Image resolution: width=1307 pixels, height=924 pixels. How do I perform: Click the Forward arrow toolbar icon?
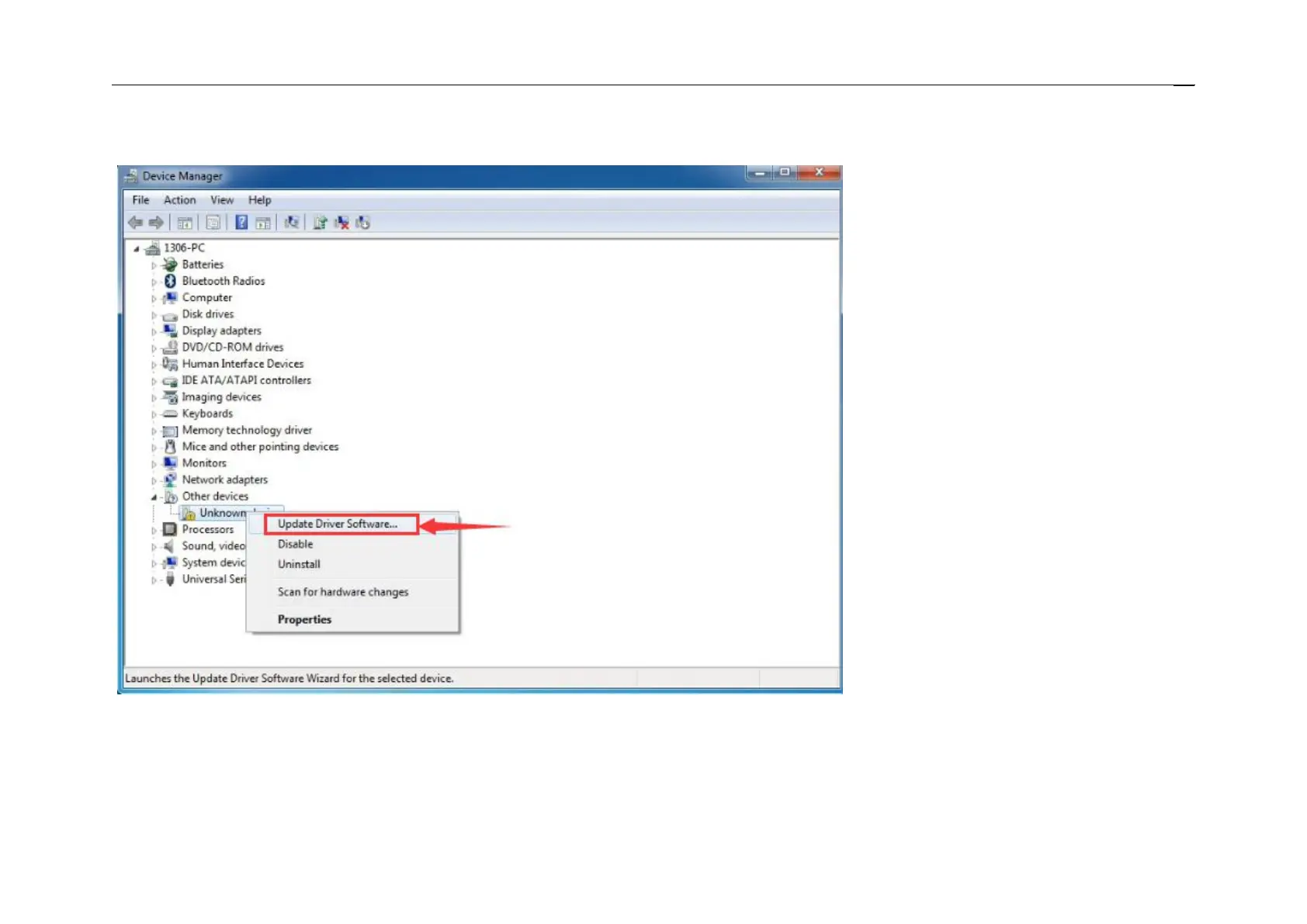pyautogui.click(x=156, y=223)
